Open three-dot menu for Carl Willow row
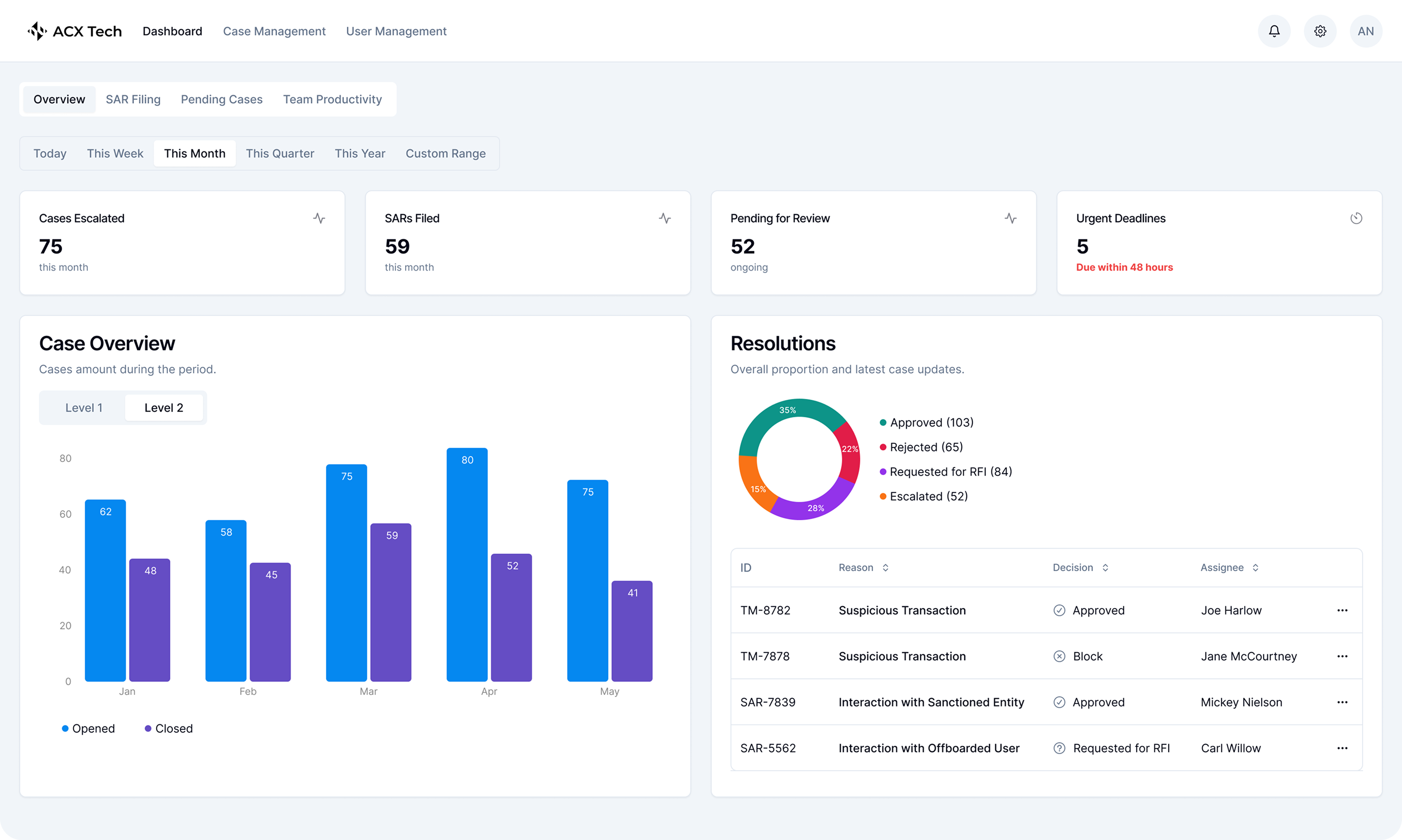 [x=1342, y=748]
